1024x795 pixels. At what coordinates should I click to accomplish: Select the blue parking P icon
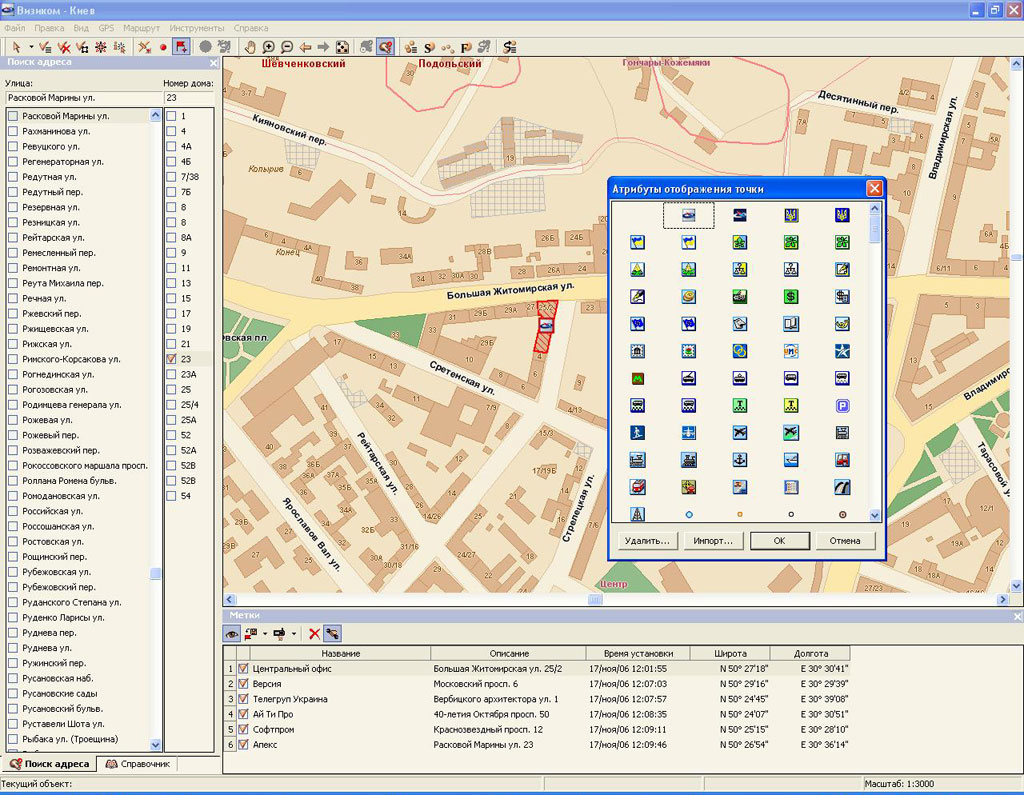[842, 406]
